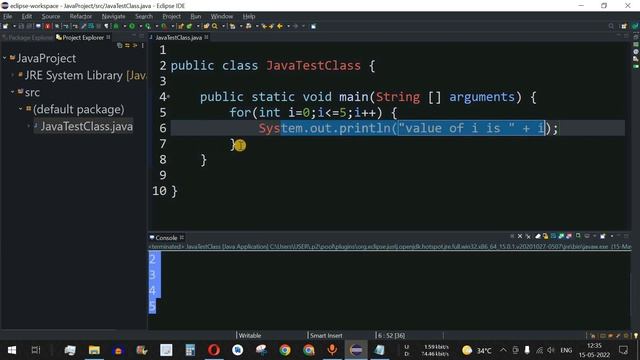Select JavaTestClass.java in Project Explorer
This screenshot has width=640, height=360.
(86, 127)
